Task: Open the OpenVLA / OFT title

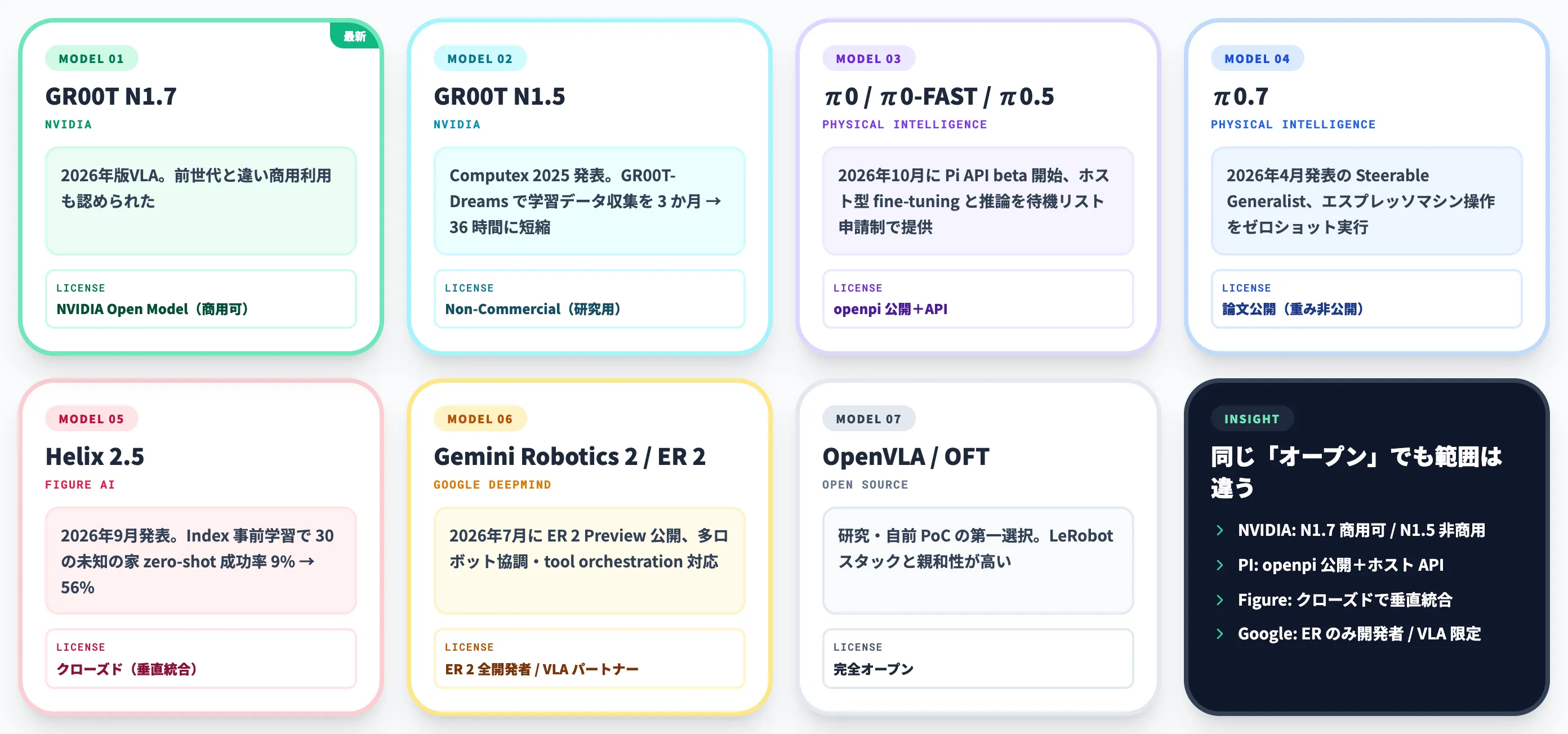Action: click(906, 456)
